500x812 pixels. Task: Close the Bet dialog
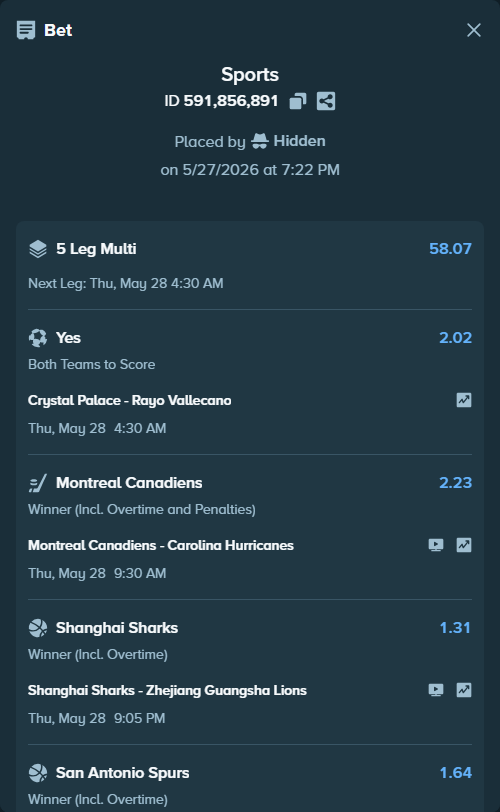click(x=474, y=30)
